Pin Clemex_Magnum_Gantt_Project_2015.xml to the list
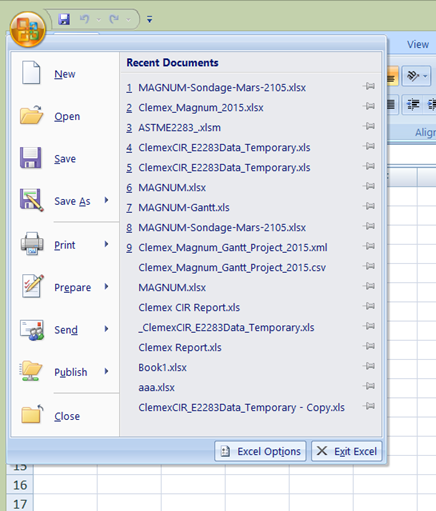 (369, 246)
